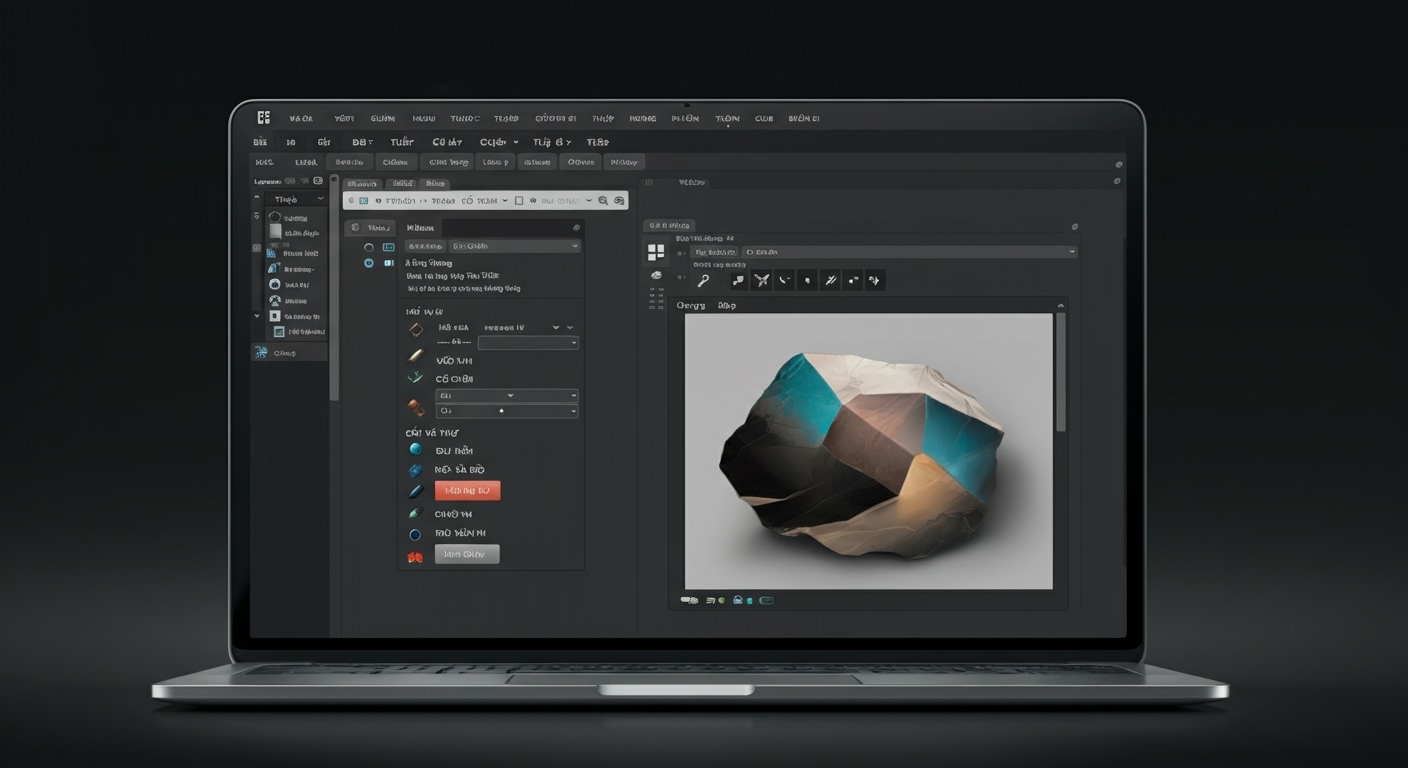1408x768 pixels.
Task: Open the diagonal hatch tool on the toolbar
Action: (x=831, y=280)
